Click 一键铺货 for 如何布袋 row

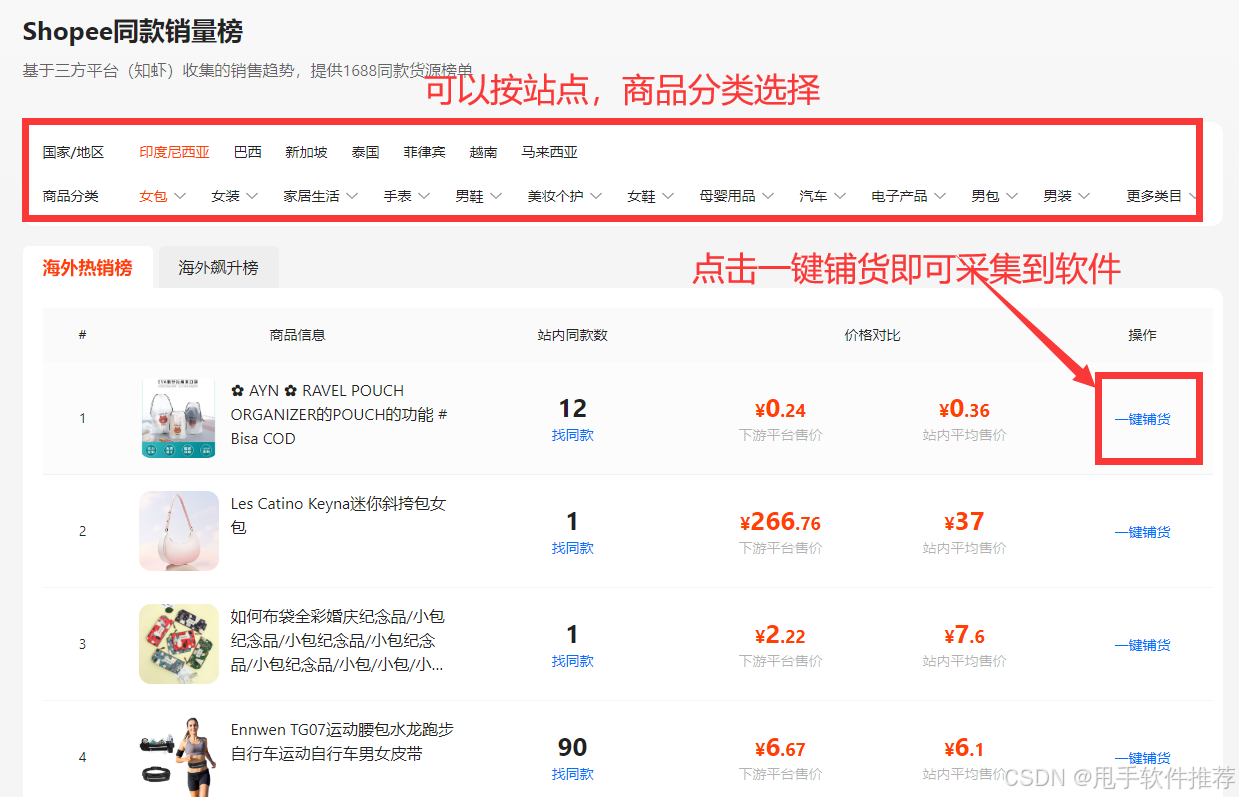click(x=1142, y=645)
